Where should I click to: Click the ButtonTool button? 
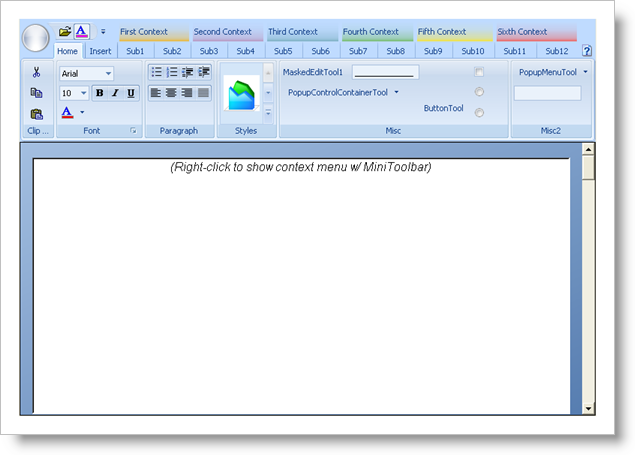[x=443, y=108]
